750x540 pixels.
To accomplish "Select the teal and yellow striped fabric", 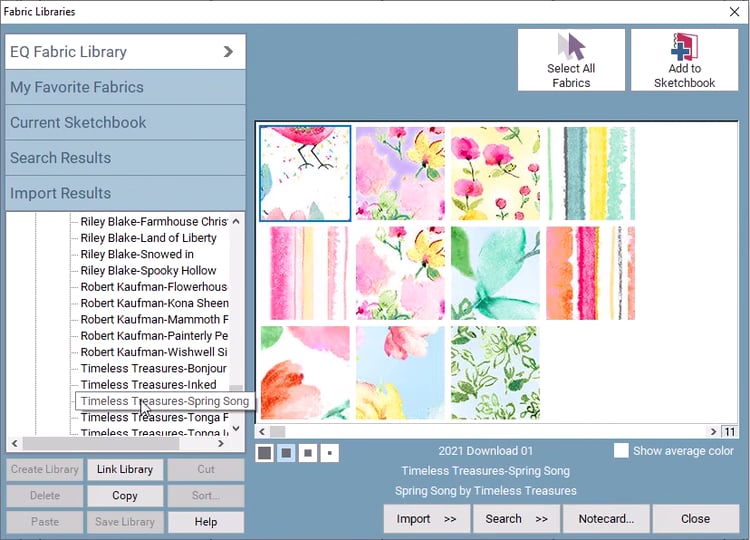I will point(591,173).
